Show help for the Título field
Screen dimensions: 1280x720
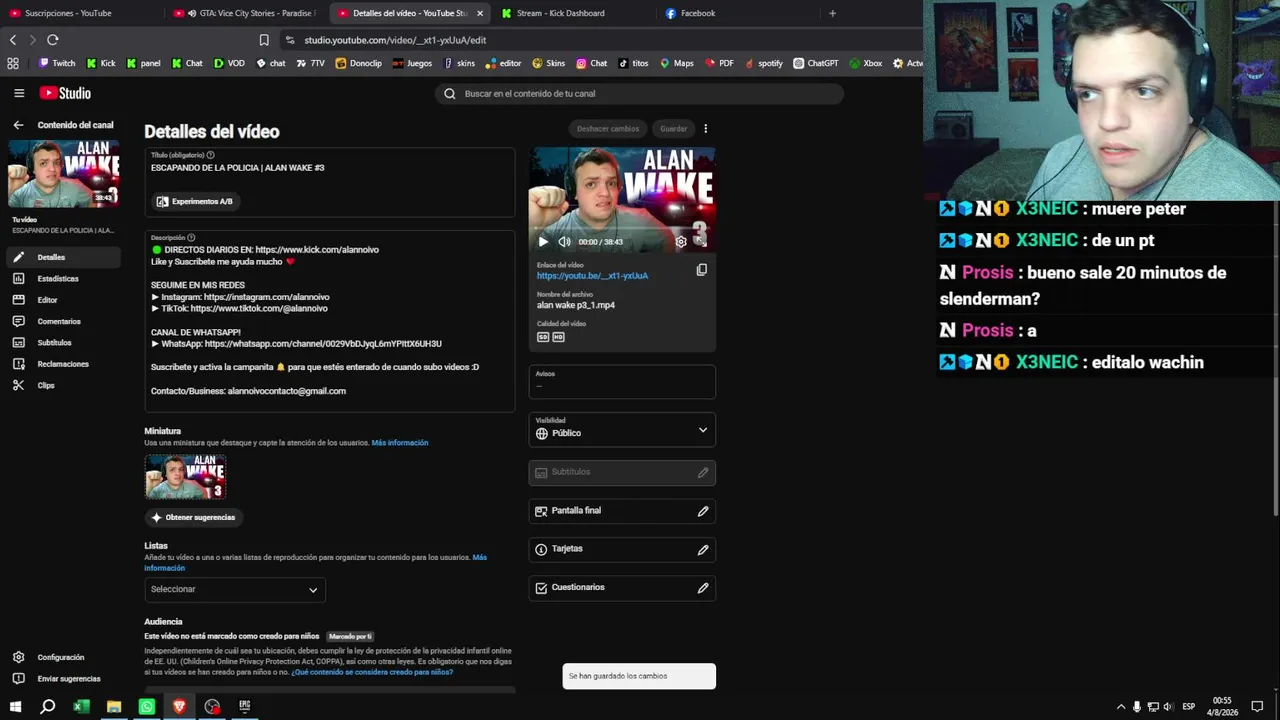coord(210,155)
